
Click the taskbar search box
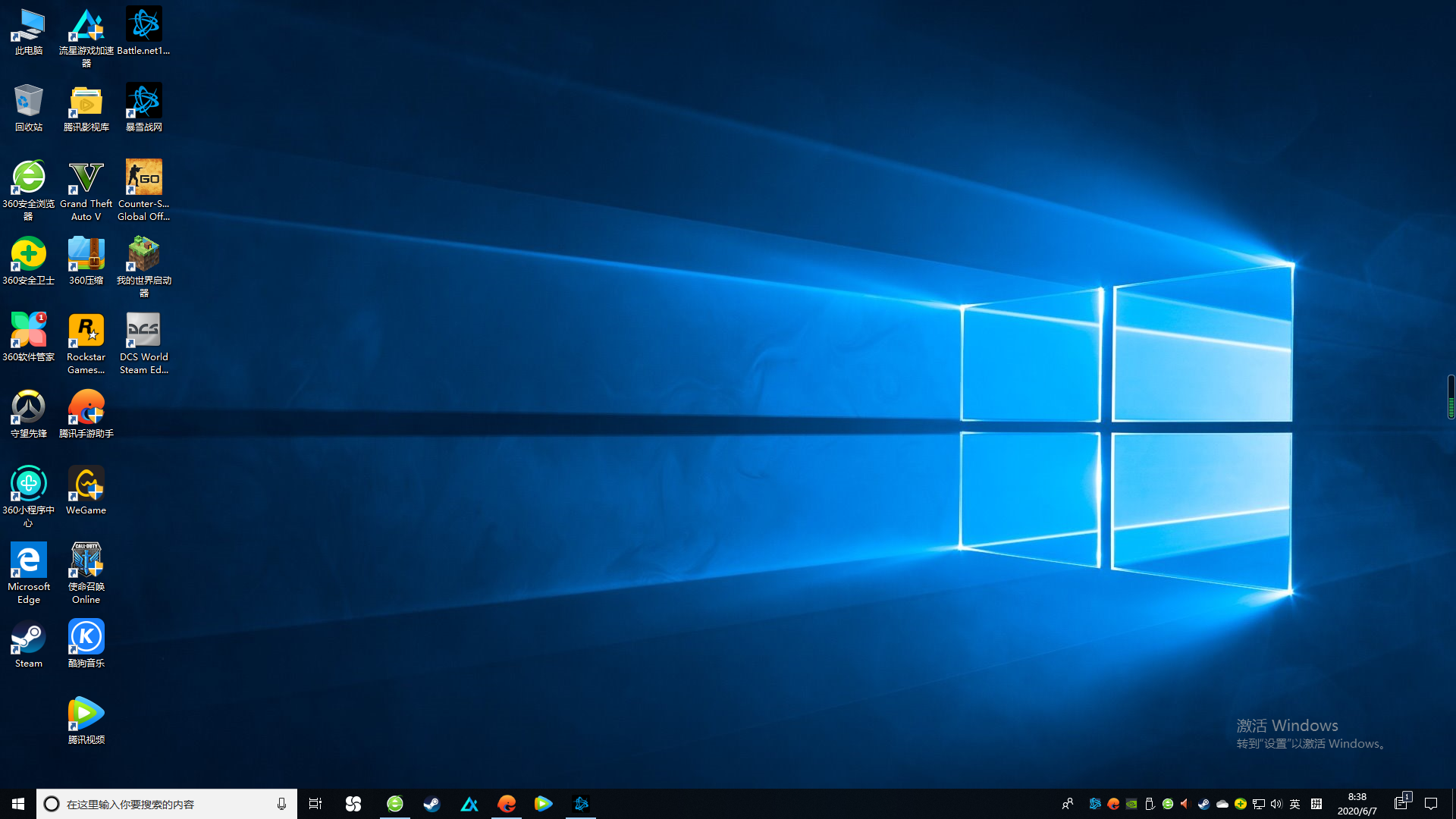pos(167,804)
